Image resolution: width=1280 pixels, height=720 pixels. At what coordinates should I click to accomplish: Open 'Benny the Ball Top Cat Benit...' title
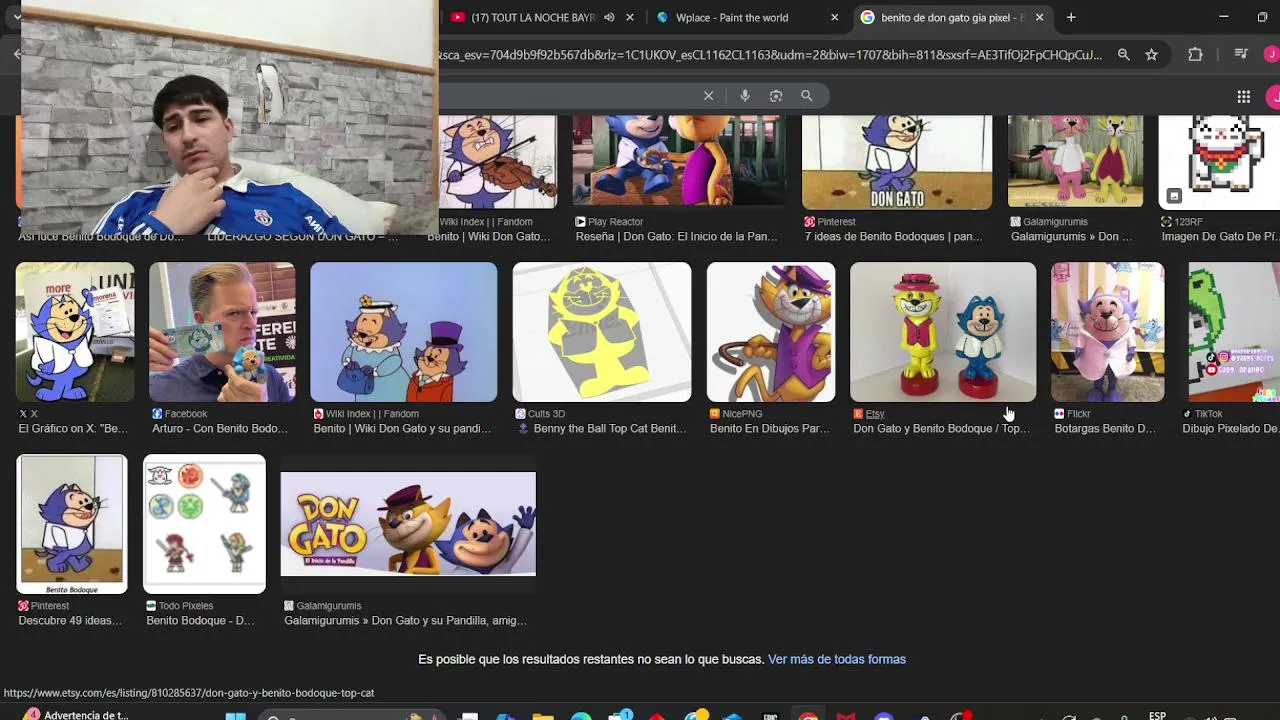[x=610, y=428]
